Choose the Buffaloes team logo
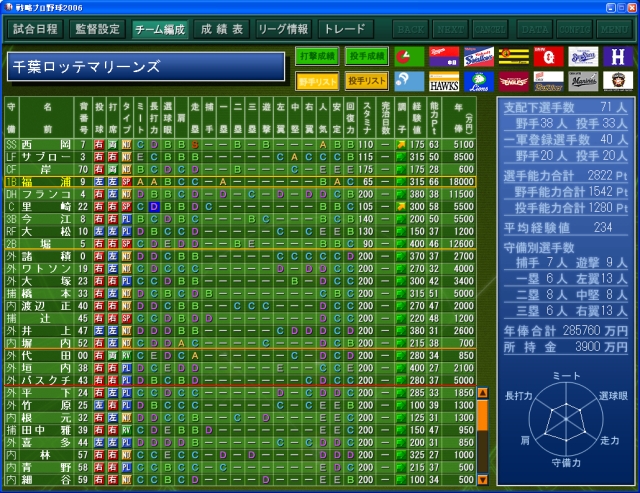The image size is (640, 493). 549,81
